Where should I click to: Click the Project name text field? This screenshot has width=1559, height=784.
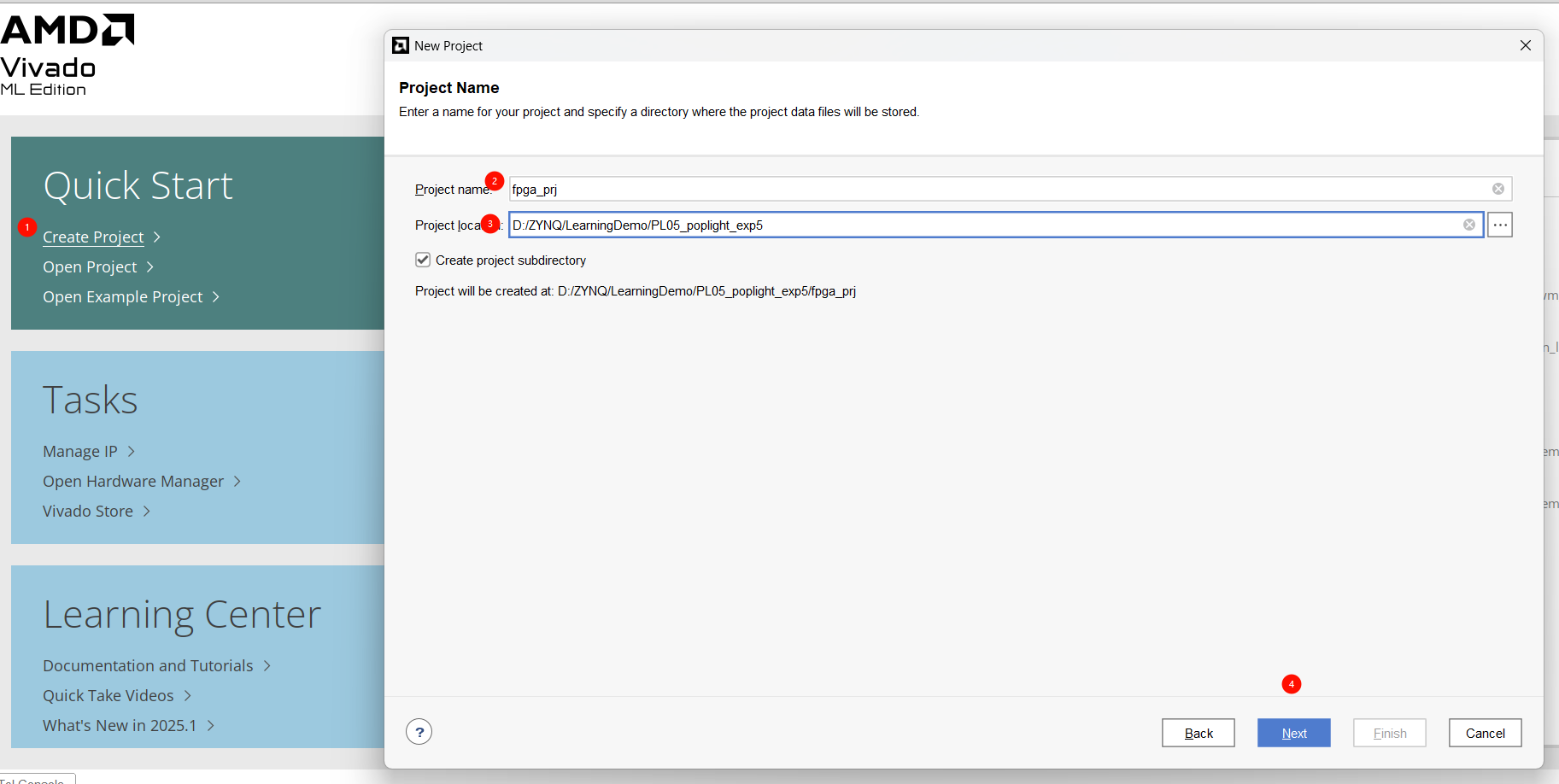[x=995, y=189]
